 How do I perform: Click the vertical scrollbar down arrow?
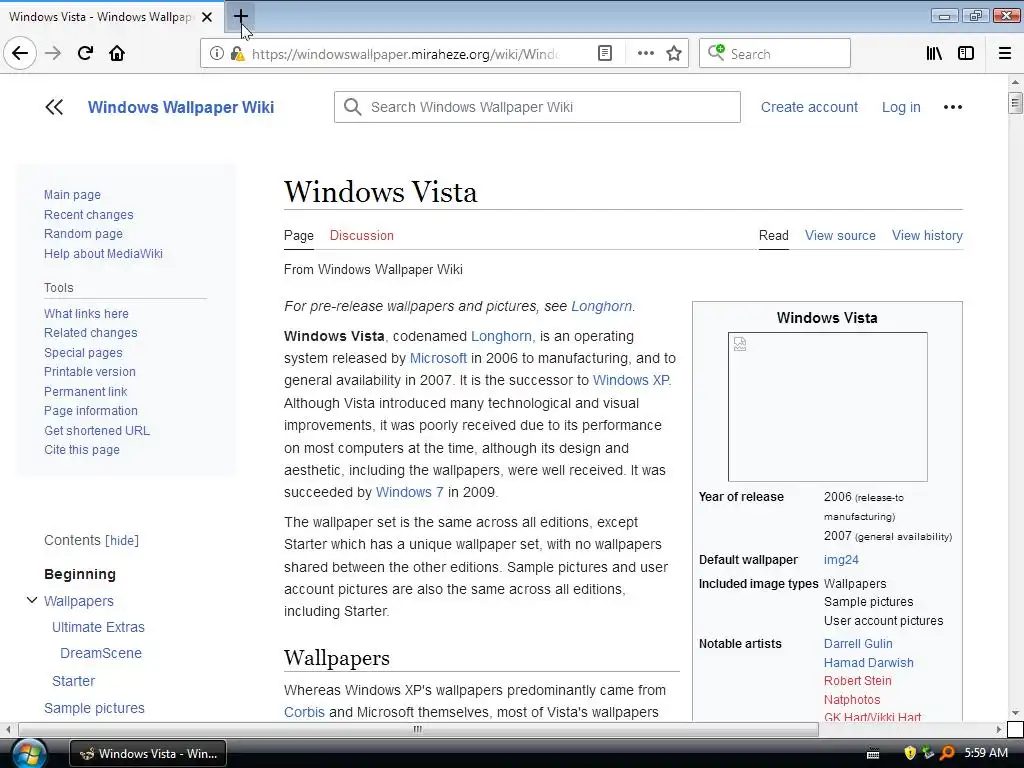(x=1015, y=713)
